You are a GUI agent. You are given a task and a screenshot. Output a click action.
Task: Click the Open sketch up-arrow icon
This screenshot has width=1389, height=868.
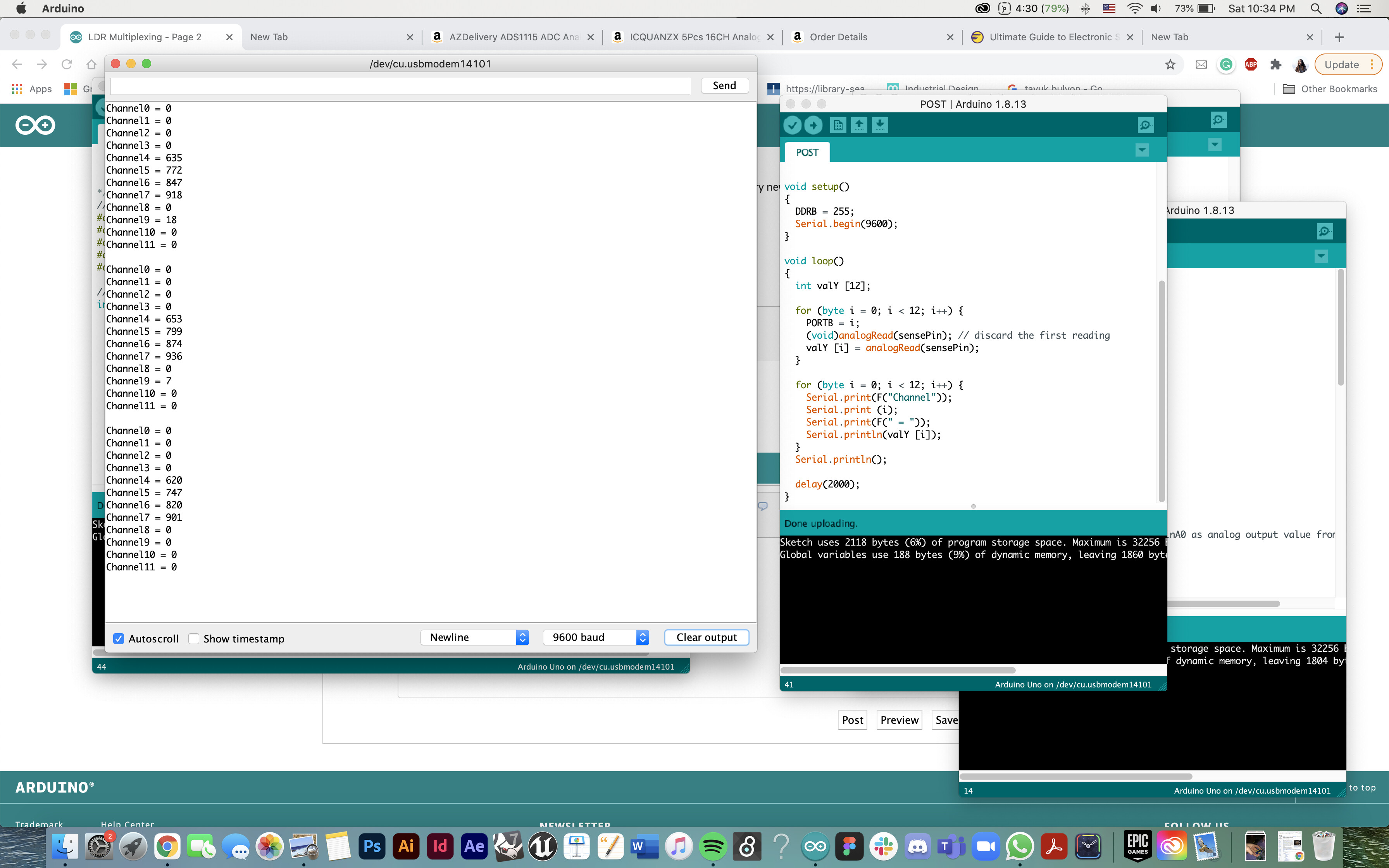(859, 125)
